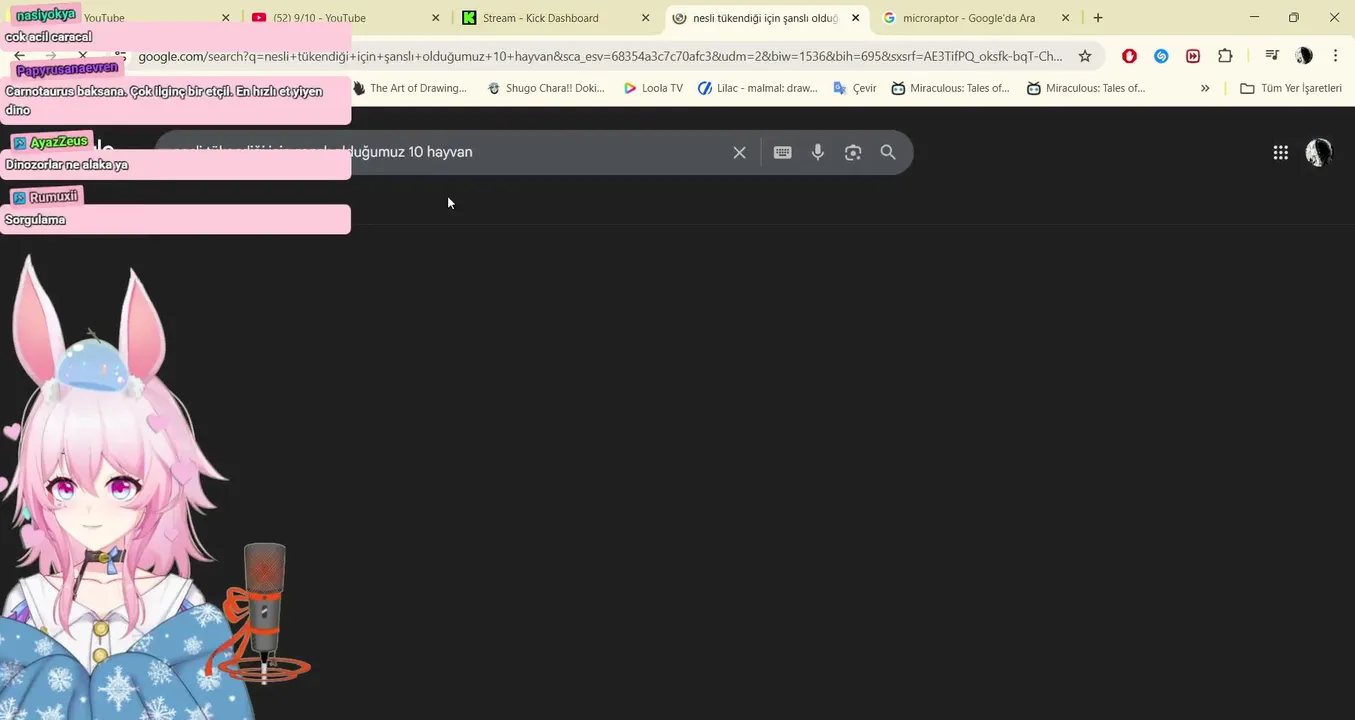Search by image with the lens icon
1355x720 pixels.
pos(853,152)
